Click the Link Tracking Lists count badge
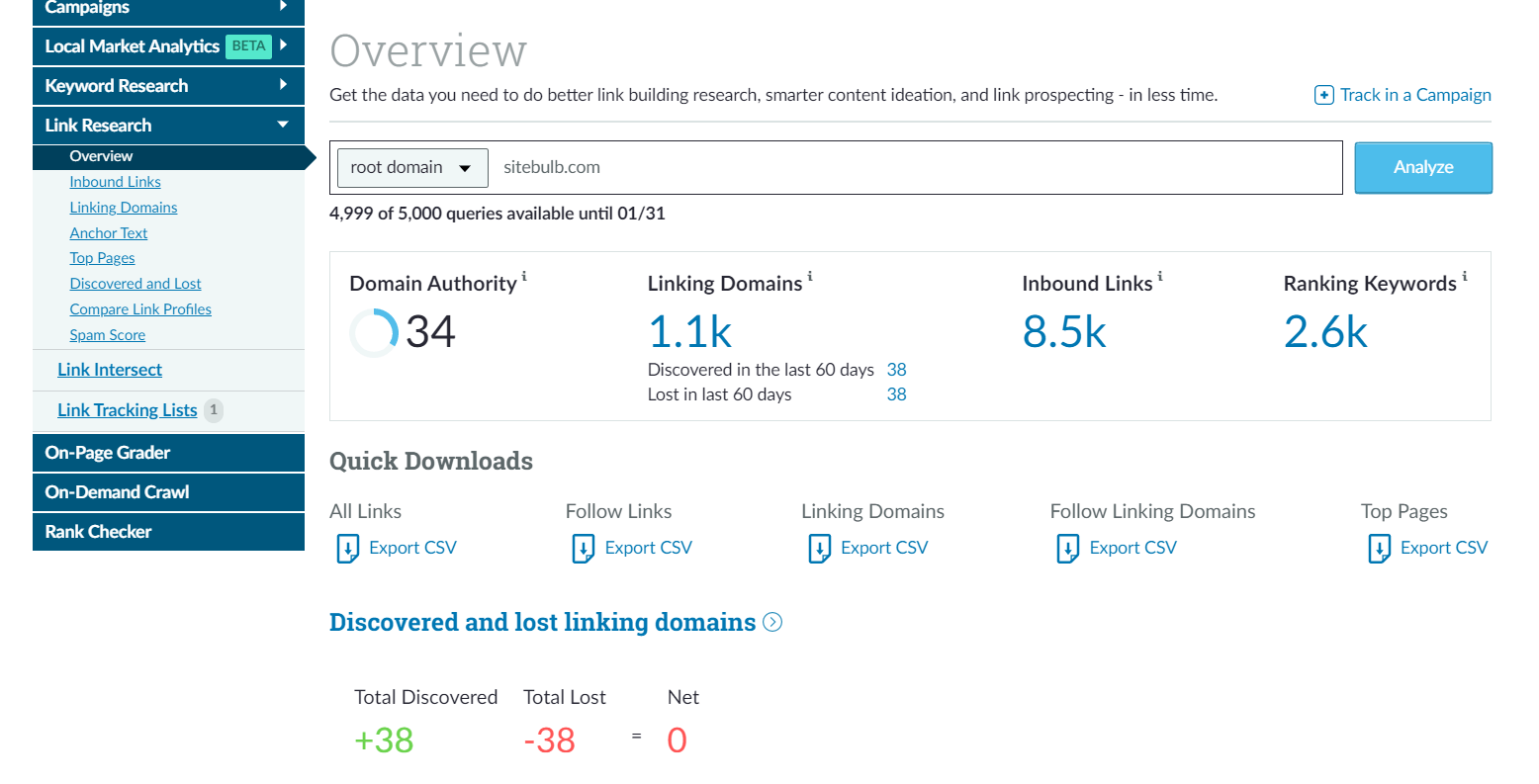Screen dimensions: 1539x784 tap(214, 409)
